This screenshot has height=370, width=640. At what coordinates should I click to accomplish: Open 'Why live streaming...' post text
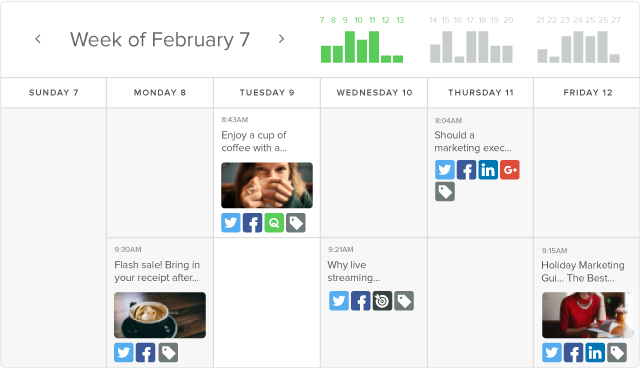353,271
